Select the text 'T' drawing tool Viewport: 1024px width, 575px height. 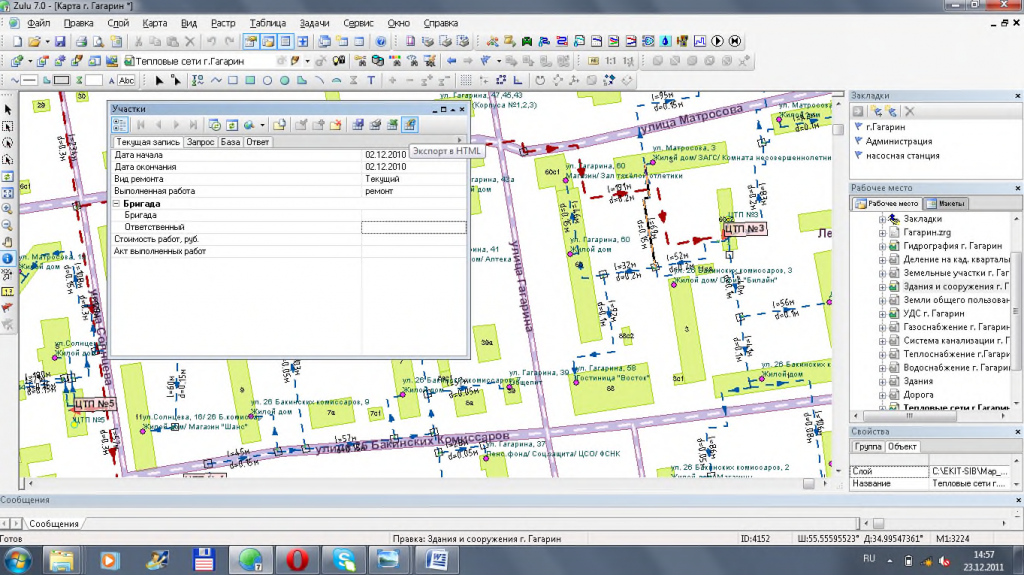pos(371,80)
